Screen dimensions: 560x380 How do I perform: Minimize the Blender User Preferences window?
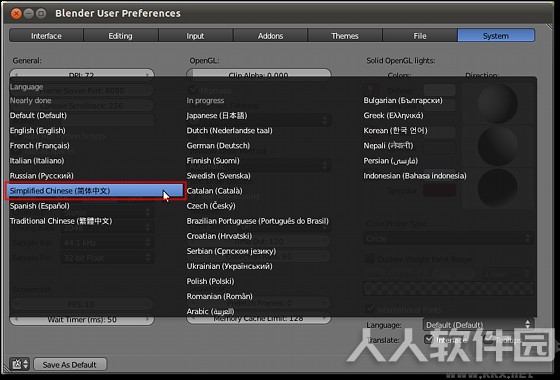click(x=29, y=14)
